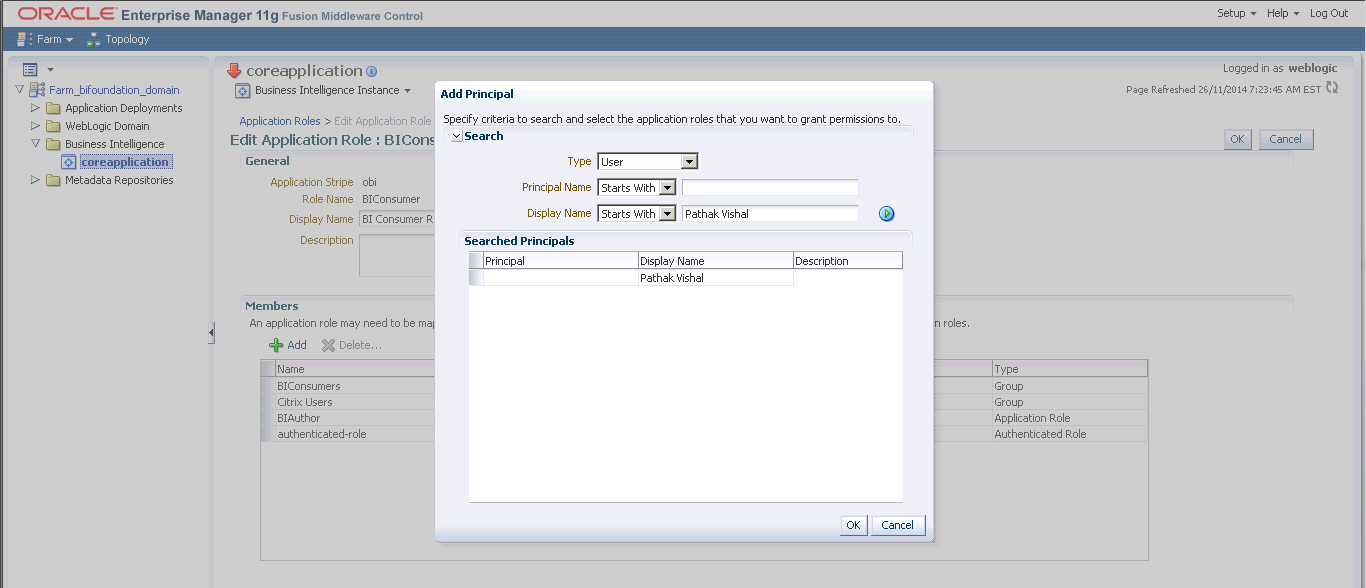
Task: Select Farm_bifoundation_domain in tree
Action: (x=114, y=90)
